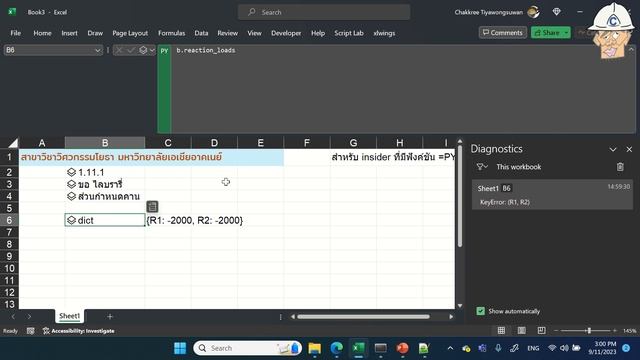The height and width of the screenshot is (360, 640).
Task: Select cell with {R1: -2000, R2: -2000}
Action: (x=168, y=220)
